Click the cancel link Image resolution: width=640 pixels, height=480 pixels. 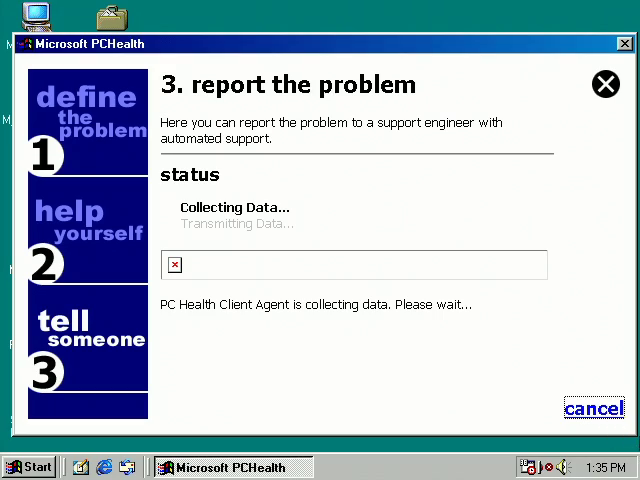click(594, 408)
